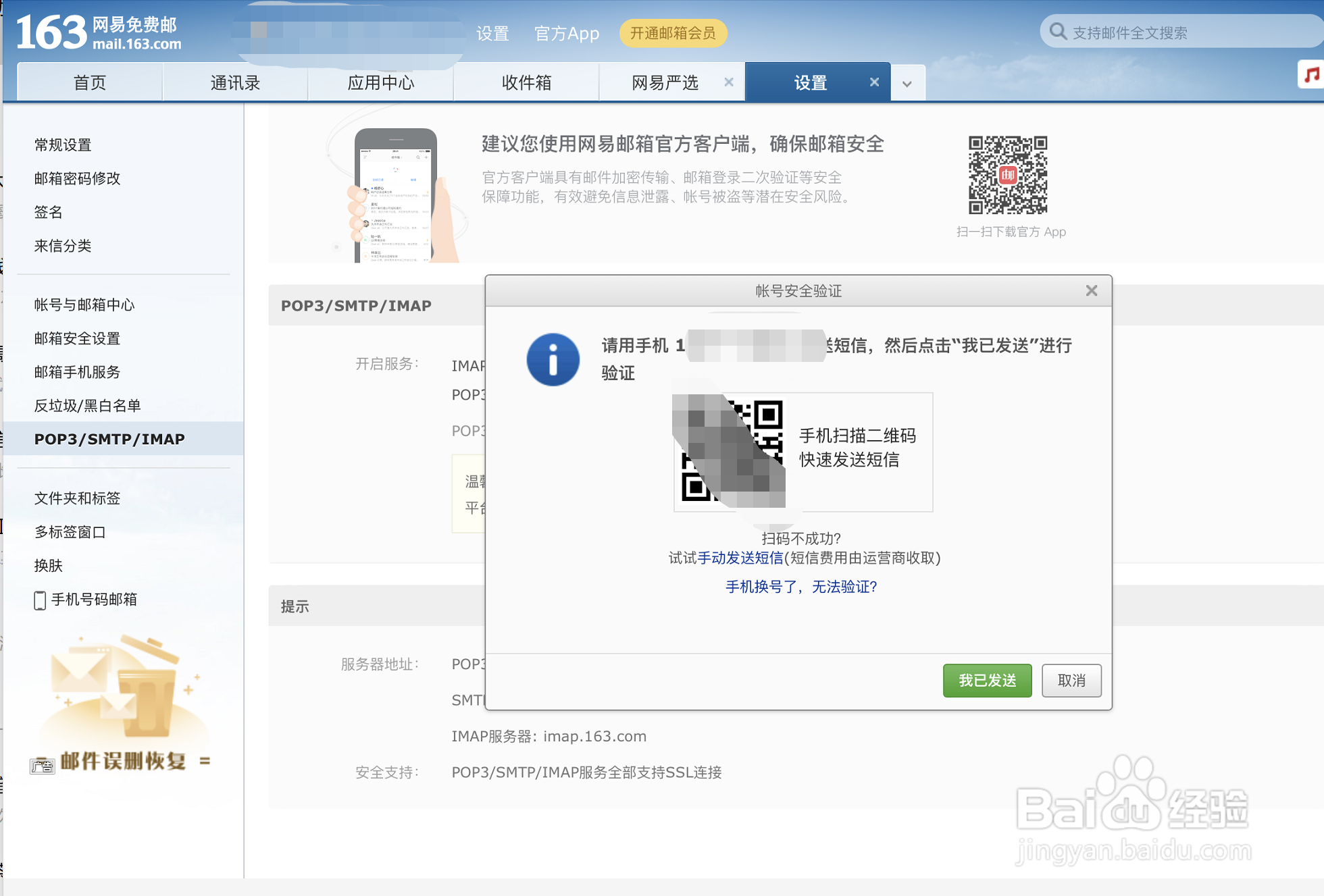Click the 我已发送 button
This screenshot has height=896, width=1324.
click(x=987, y=681)
